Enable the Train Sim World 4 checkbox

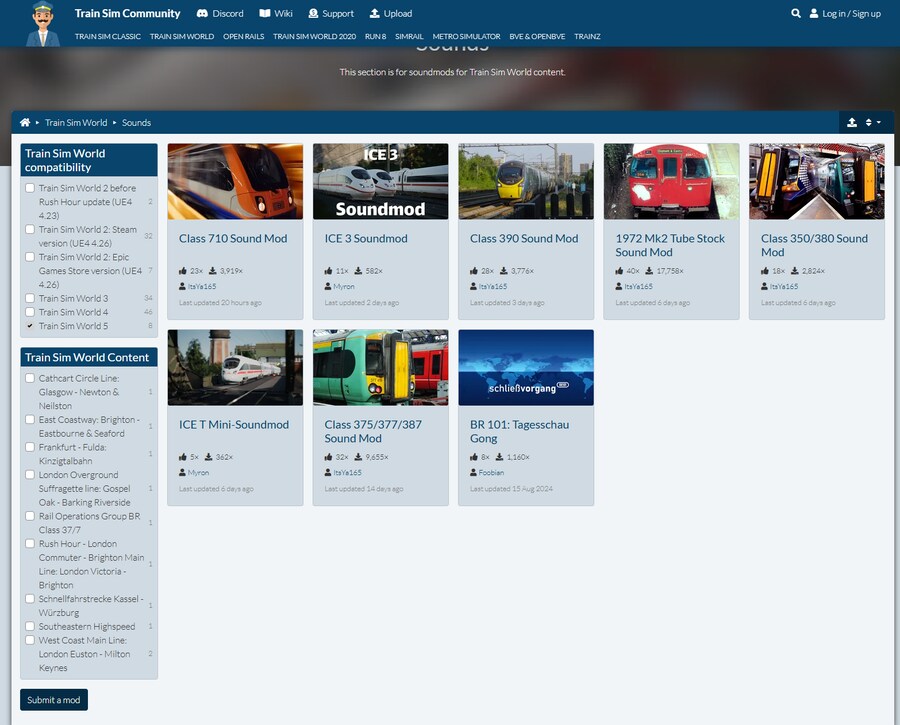pyautogui.click(x=30, y=312)
